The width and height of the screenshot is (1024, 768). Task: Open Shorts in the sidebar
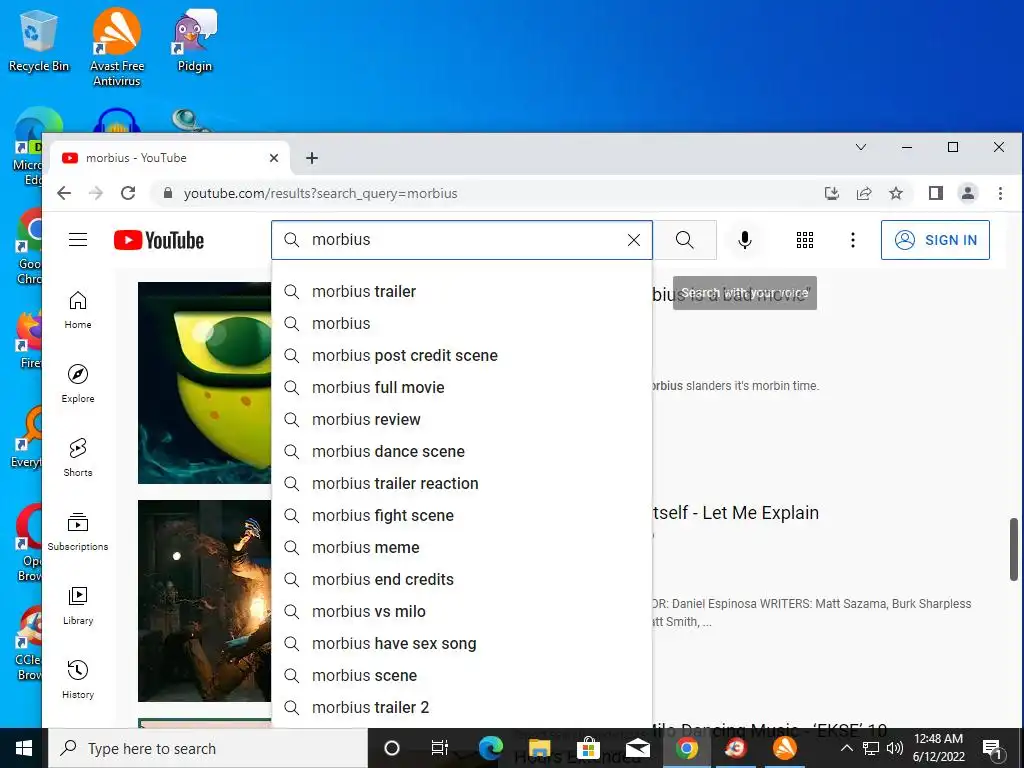pyautogui.click(x=78, y=457)
